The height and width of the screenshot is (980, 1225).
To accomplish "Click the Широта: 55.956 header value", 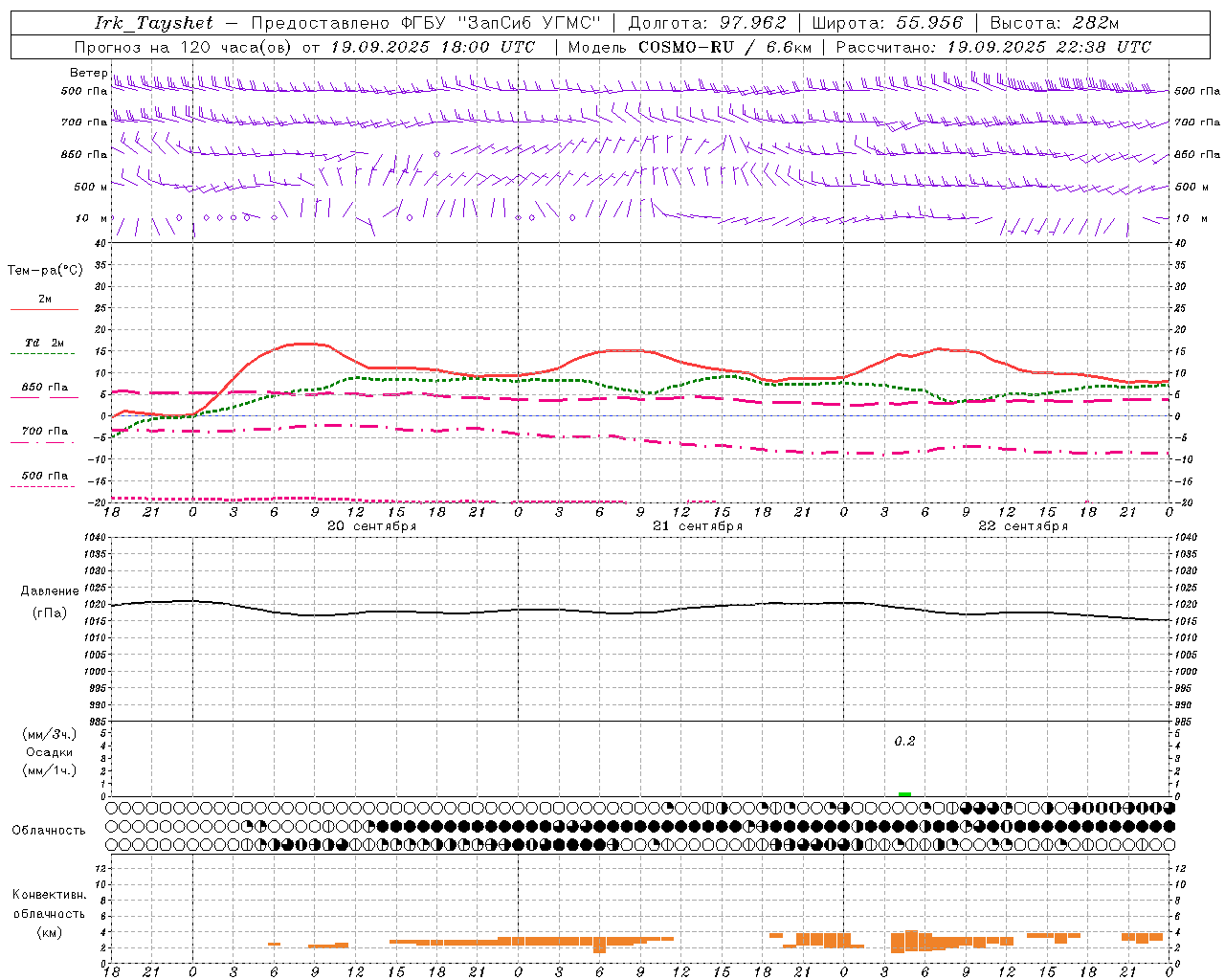I will [x=887, y=23].
